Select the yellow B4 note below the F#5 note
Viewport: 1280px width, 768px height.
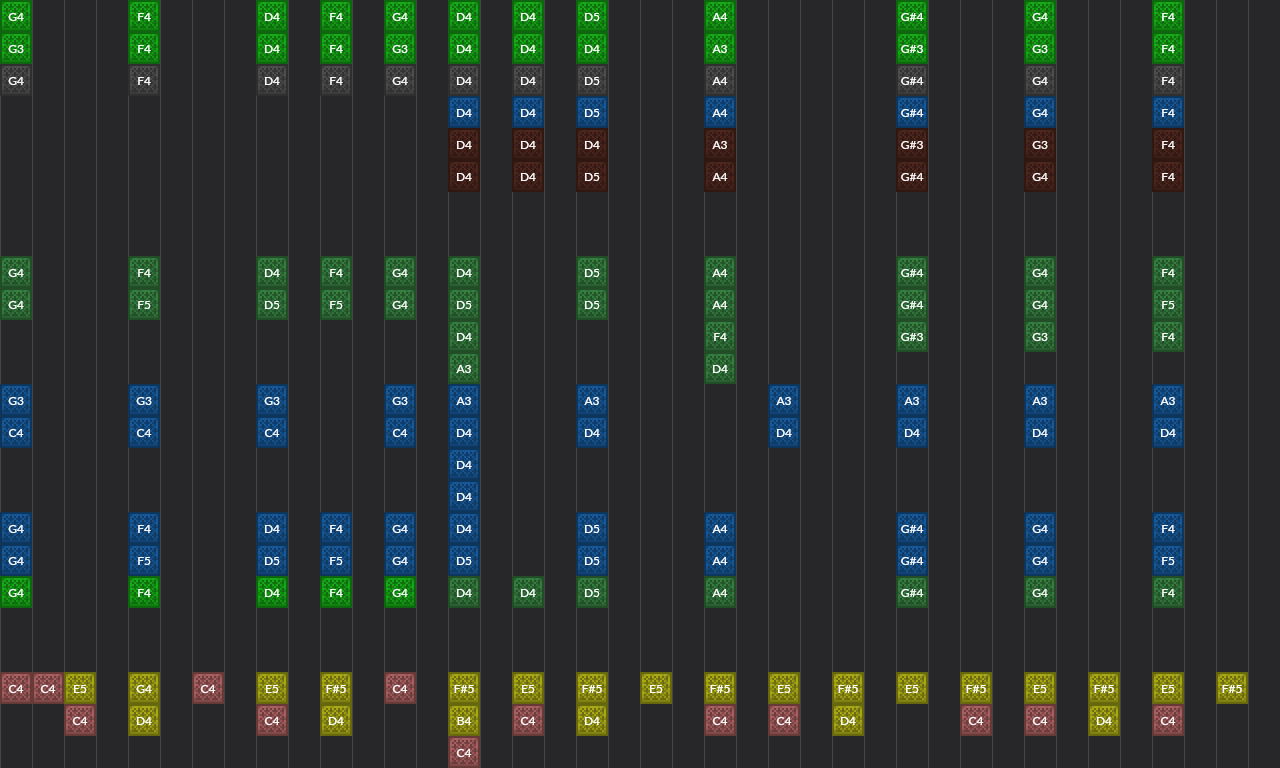click(464, 721)
